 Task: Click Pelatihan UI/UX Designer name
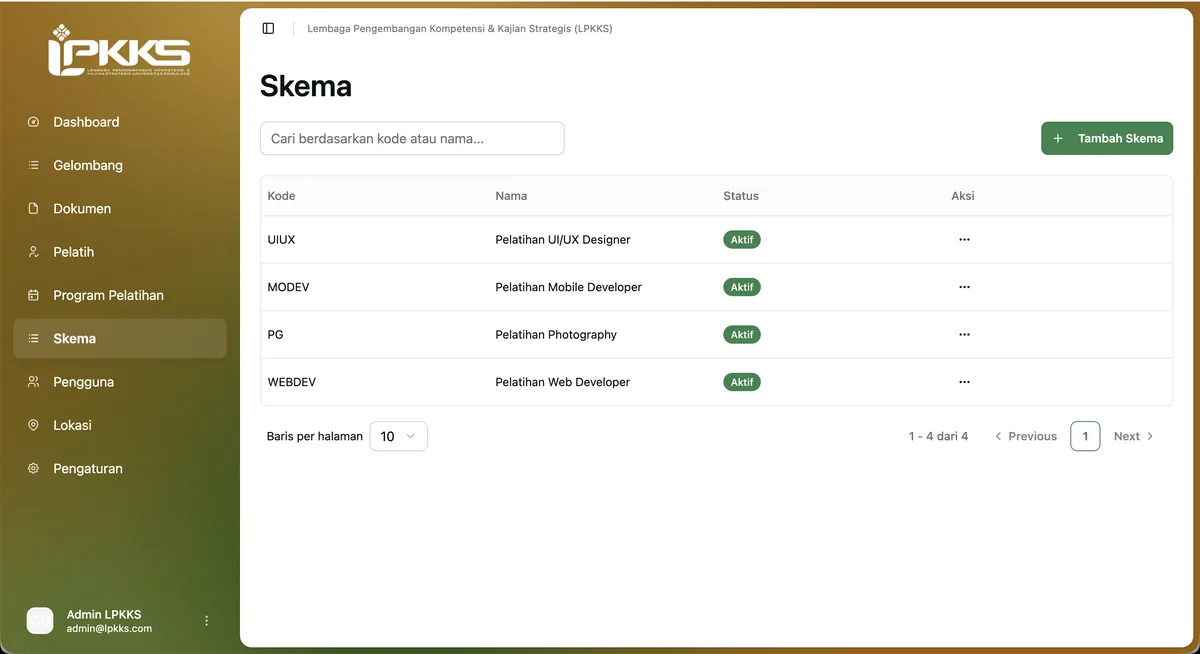tap(563, 240)
